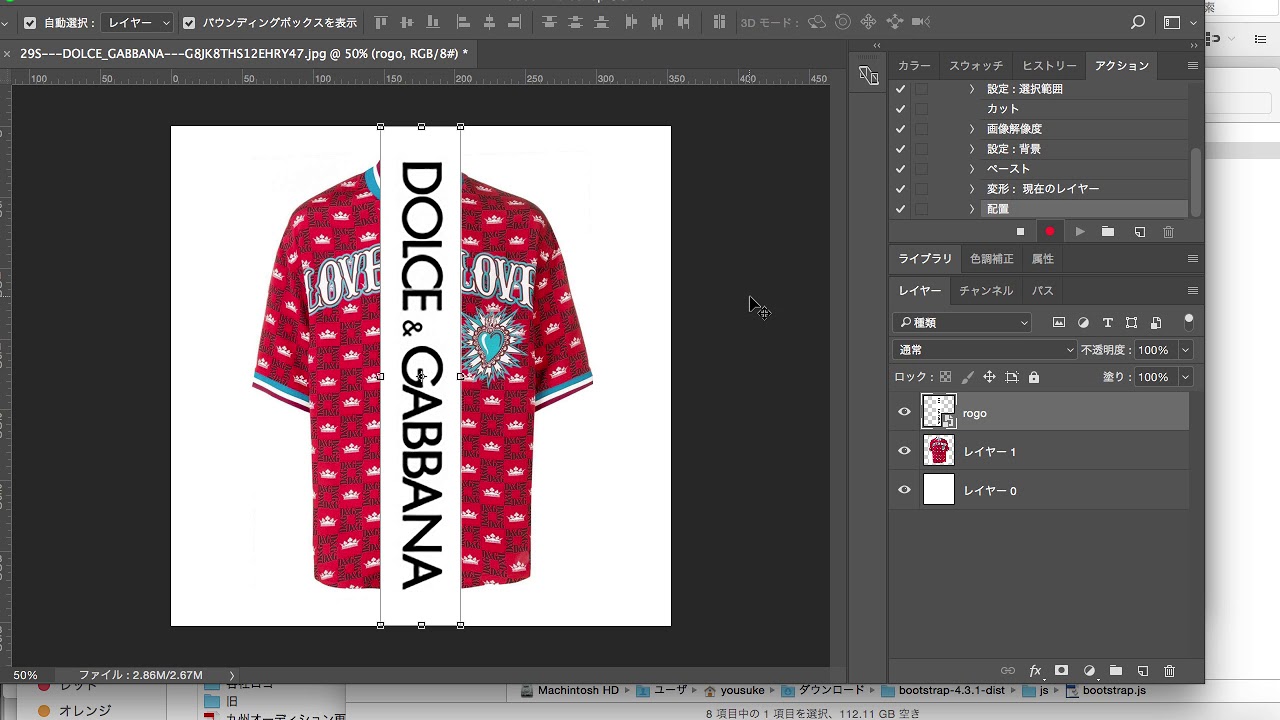Filter layers by smart object icon
The height and width of the screenshot is (720, 1280).
[x=1156, y=323]
